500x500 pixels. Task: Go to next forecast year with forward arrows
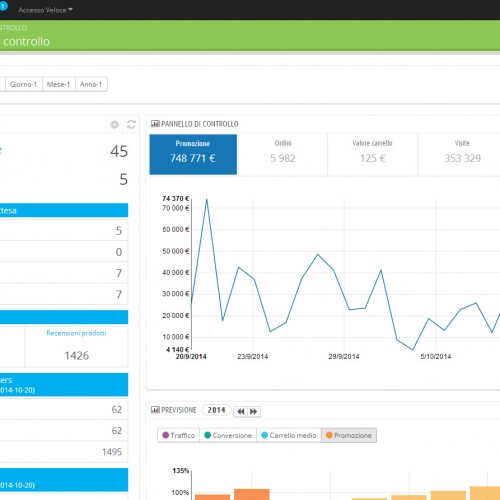(254, 412)
